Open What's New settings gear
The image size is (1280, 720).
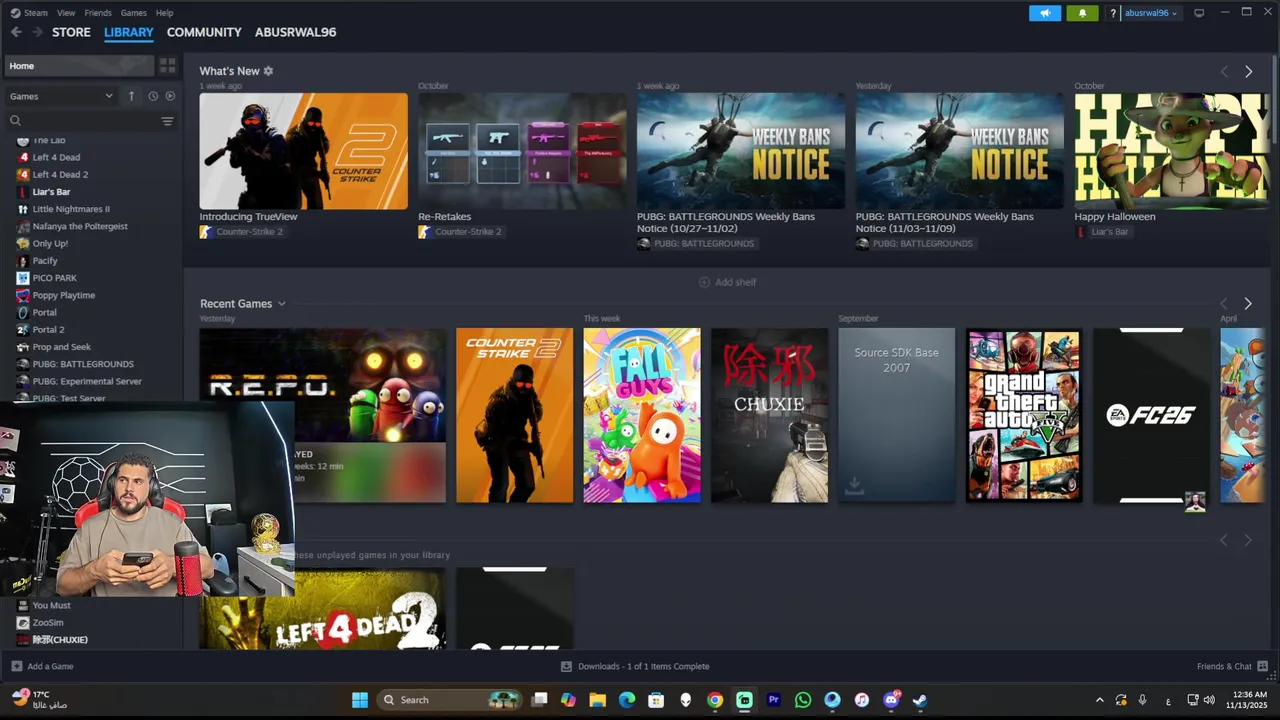pos(268,71)
